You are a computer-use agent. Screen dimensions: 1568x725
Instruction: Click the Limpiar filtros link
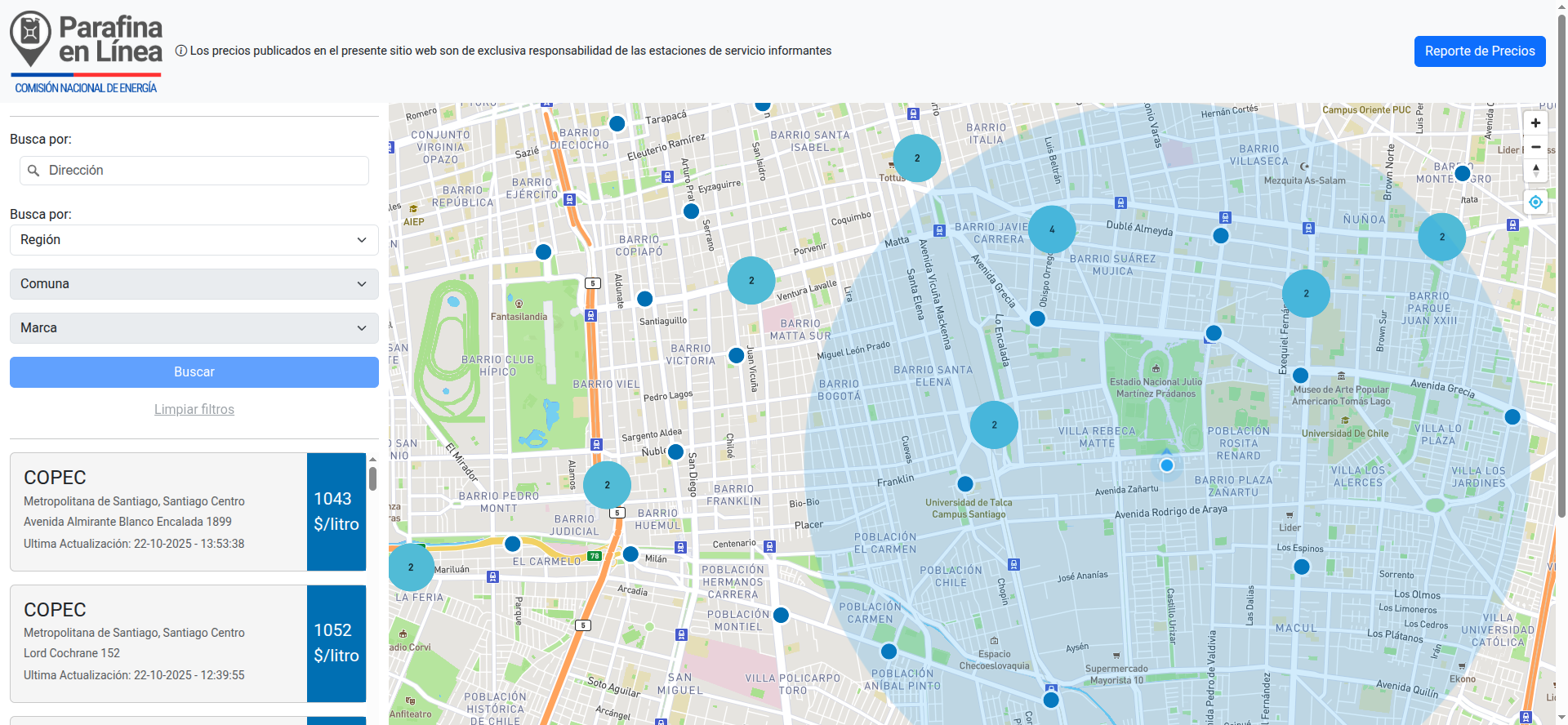pyautogui.click(x=194, y=410)
